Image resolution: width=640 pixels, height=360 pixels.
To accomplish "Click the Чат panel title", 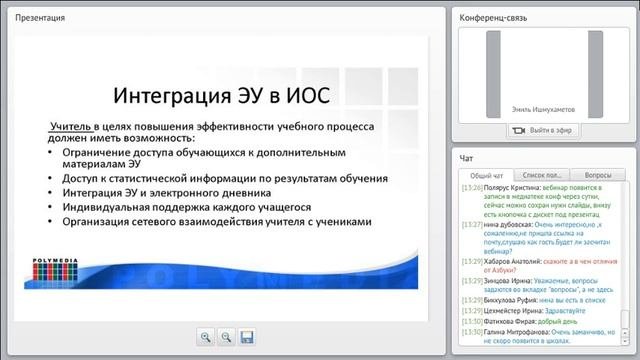I will (466, 158).
